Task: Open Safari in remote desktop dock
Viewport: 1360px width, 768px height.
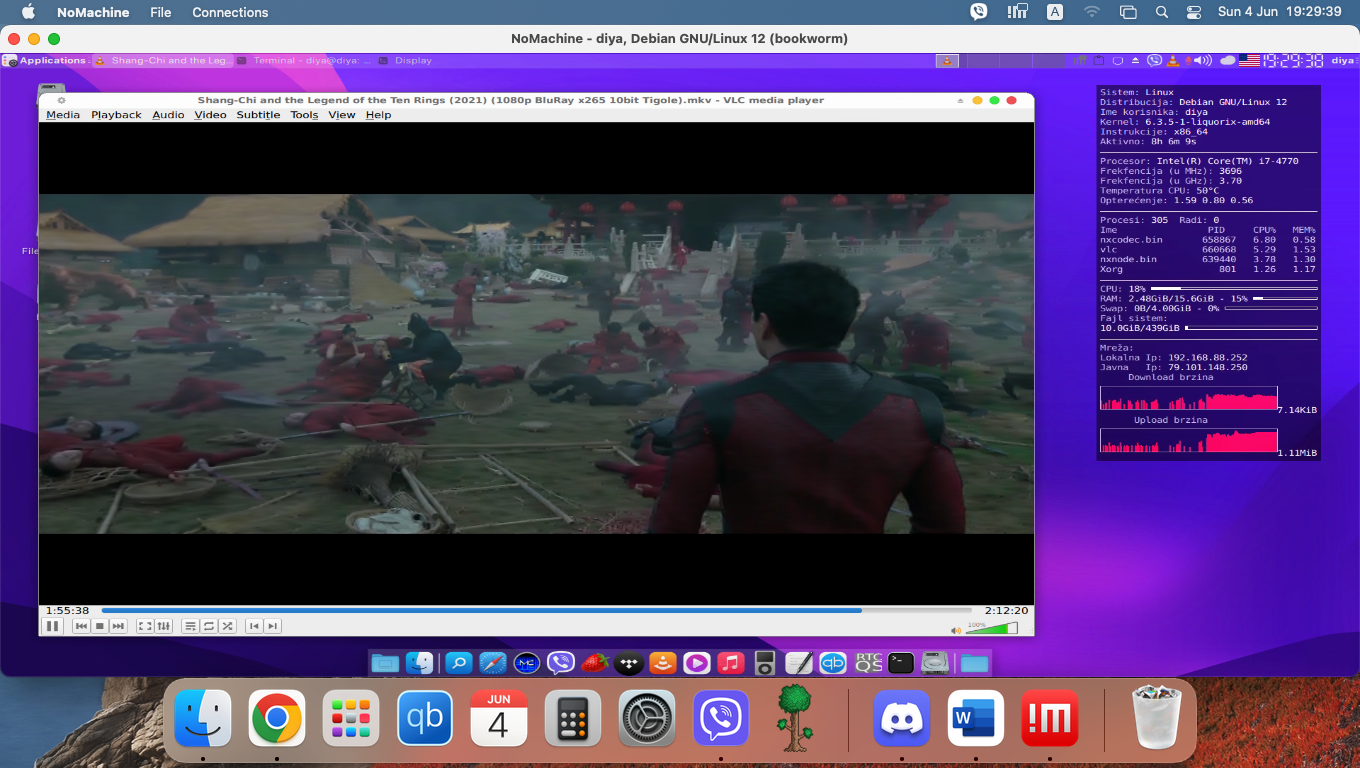Action: click(x=493, y=662)
